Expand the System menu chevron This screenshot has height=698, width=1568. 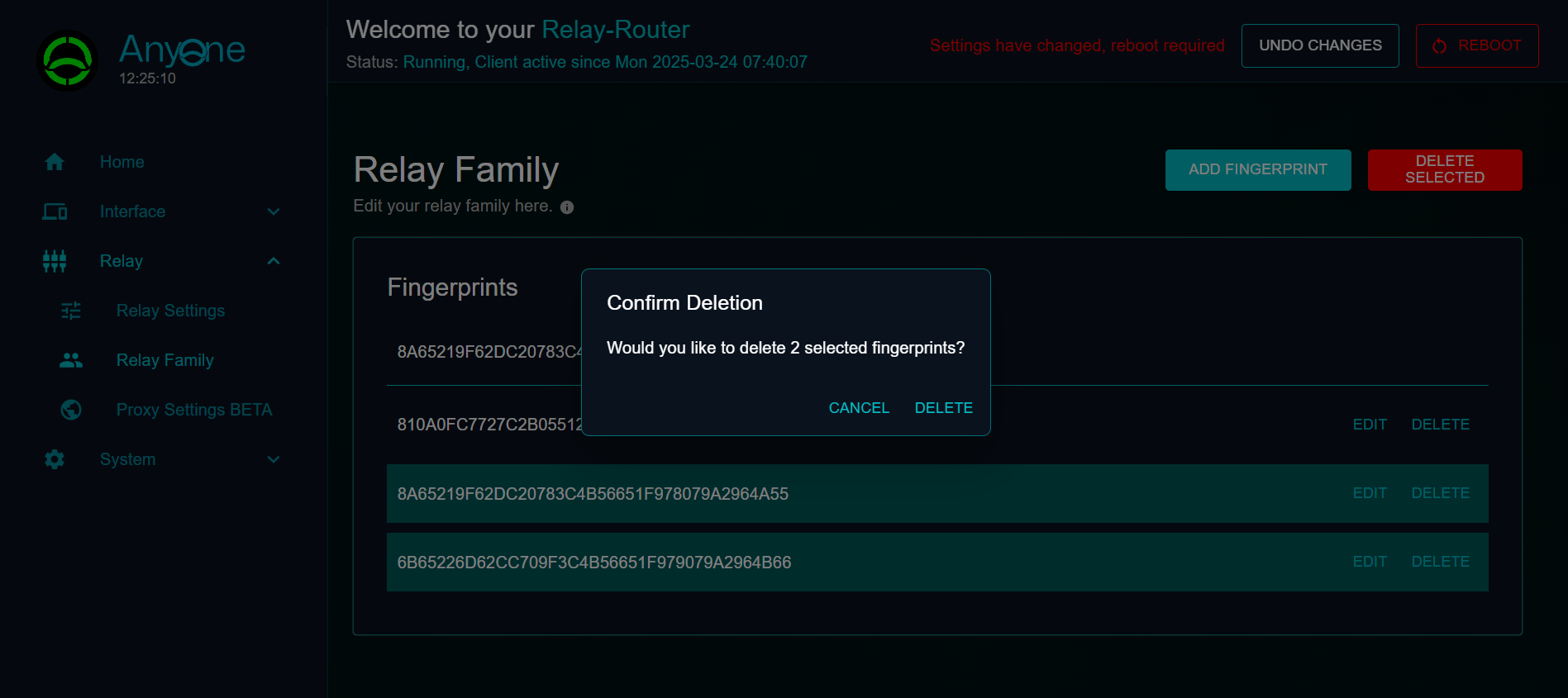pyautogui.click(x=274, y=459)
